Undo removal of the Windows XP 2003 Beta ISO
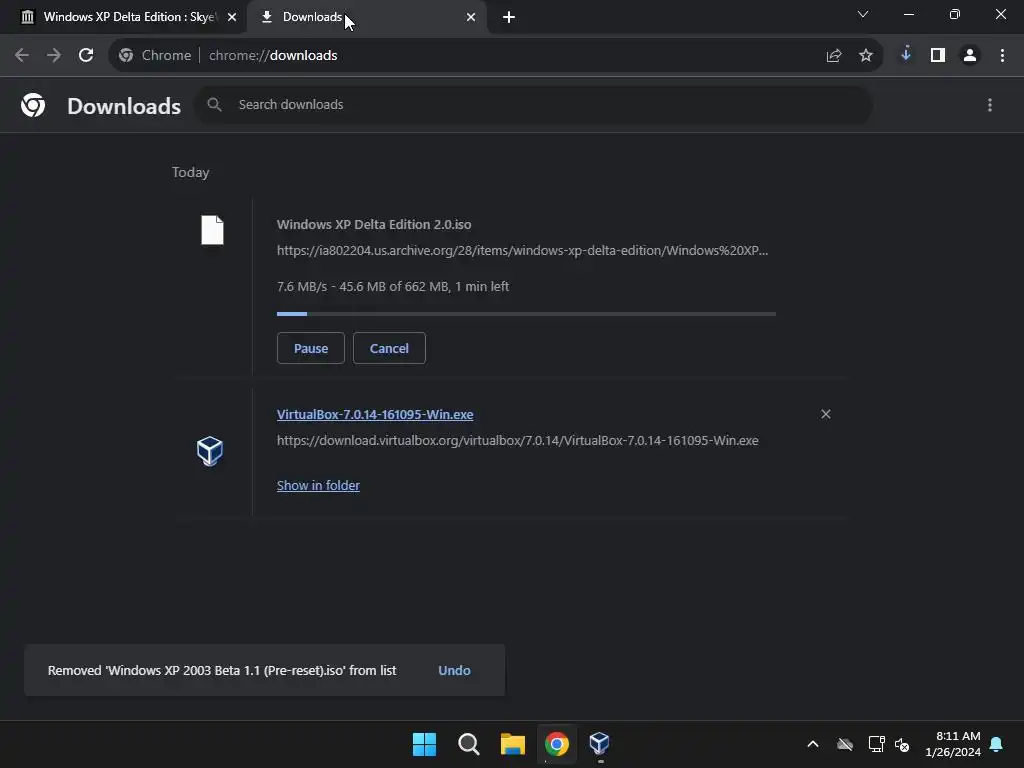 [454, 670]
